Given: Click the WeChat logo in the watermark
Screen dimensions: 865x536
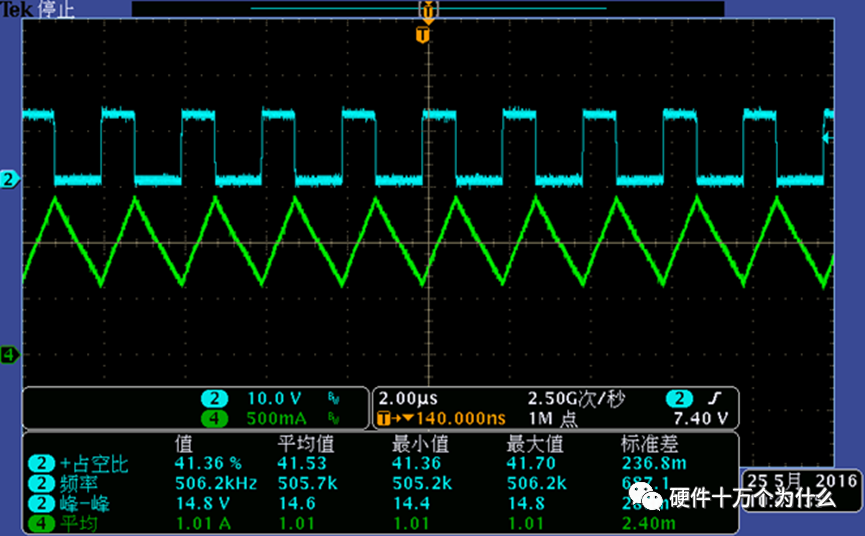Looking at the screenshot, I should point(650,498).
